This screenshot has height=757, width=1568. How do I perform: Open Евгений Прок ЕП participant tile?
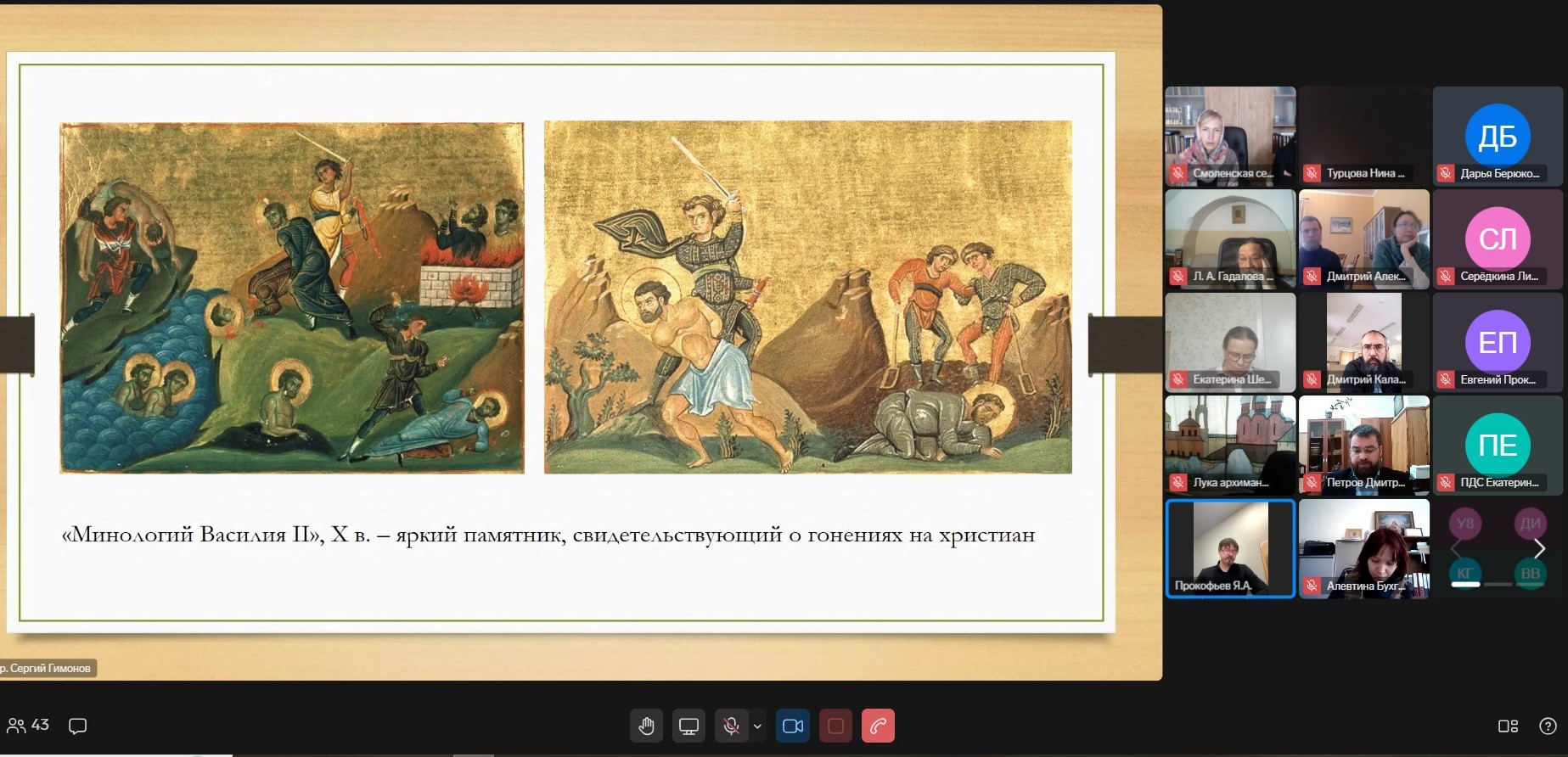click(1498, 342)
